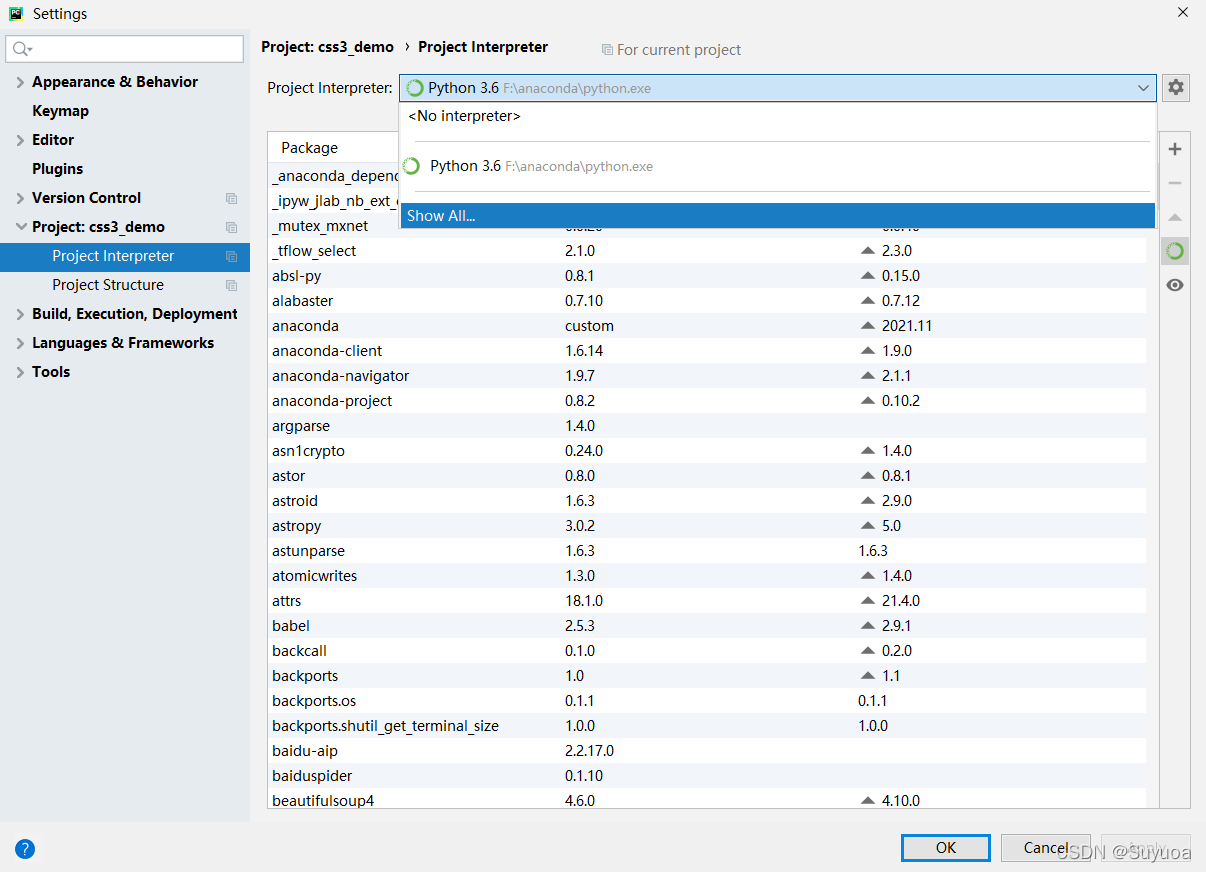This screenshot has width=1206, height=872.
Task: Toggle the Conda package manager icon
Action: click(1175, 251)
